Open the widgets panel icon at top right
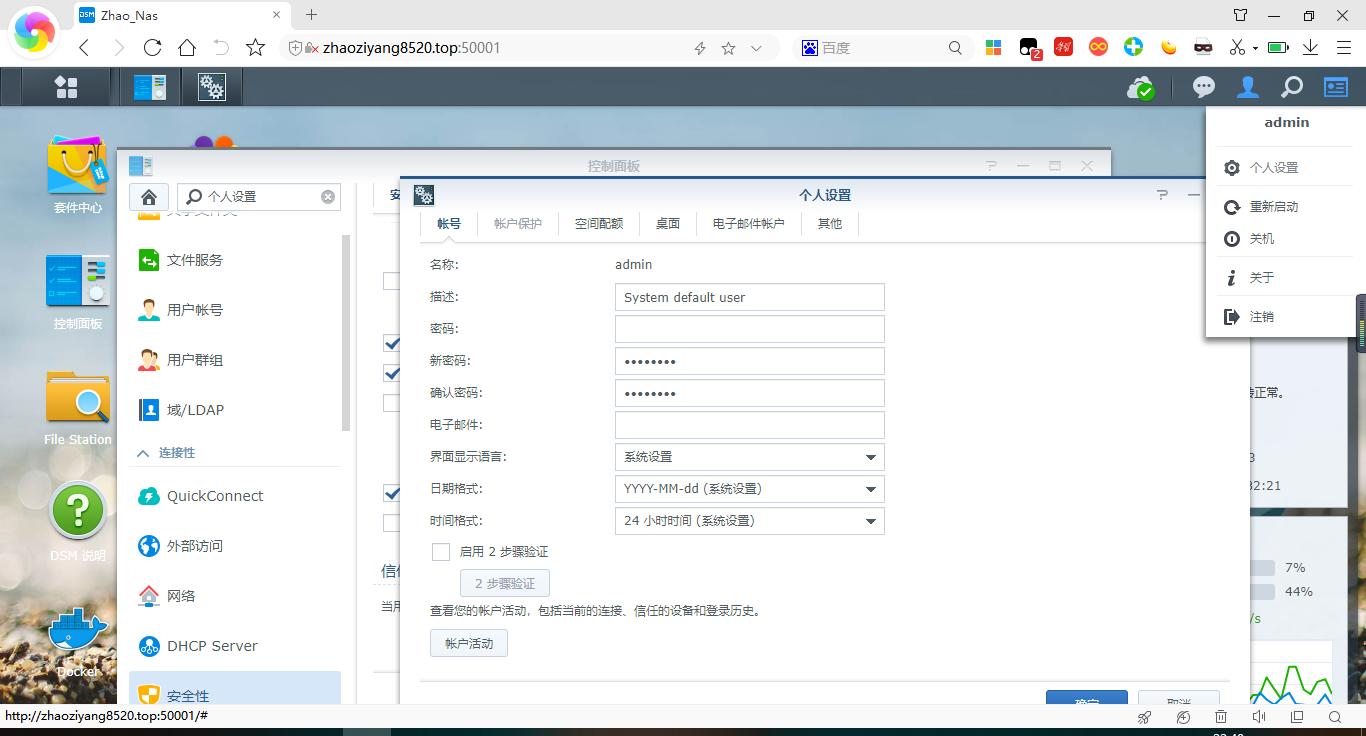 coord(1335,86)
